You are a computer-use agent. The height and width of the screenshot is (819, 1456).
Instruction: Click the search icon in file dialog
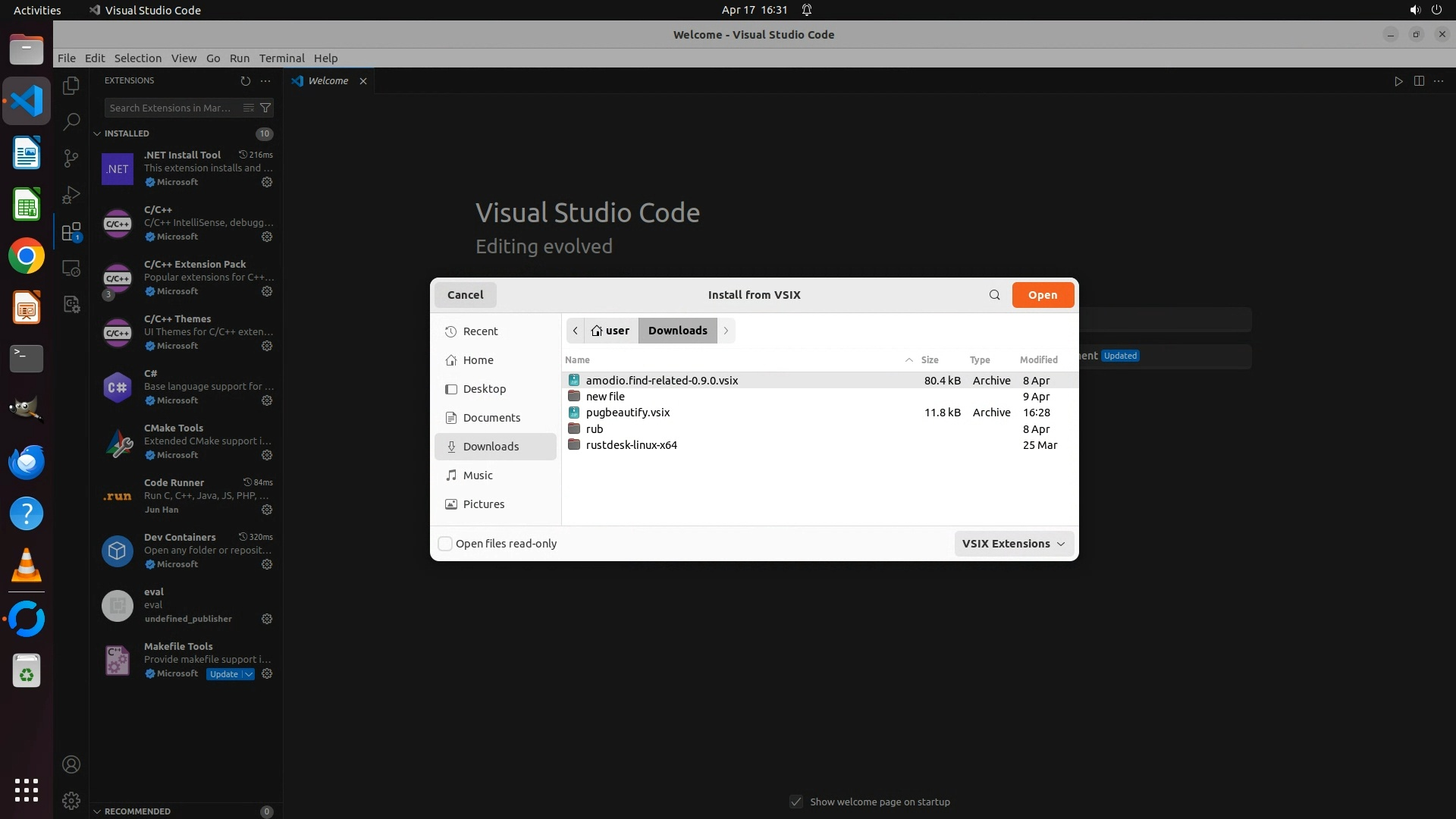coord(994,295)
